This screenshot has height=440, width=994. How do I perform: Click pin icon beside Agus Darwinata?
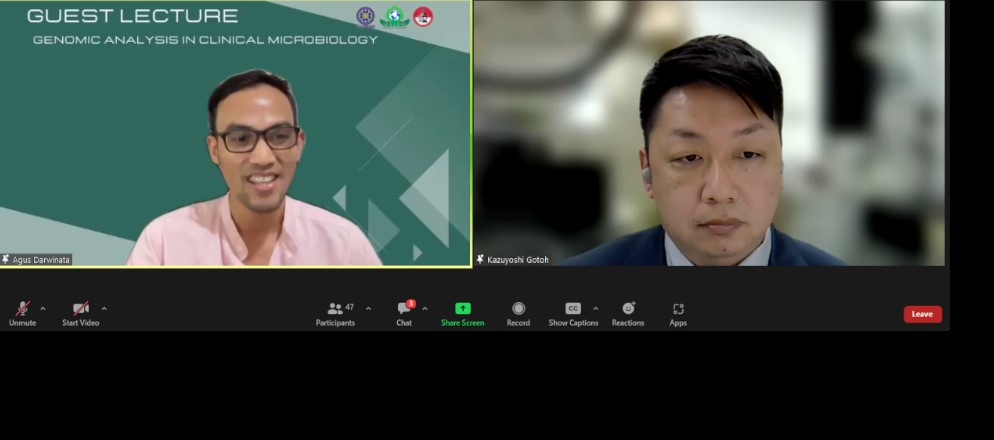(6, 259)
